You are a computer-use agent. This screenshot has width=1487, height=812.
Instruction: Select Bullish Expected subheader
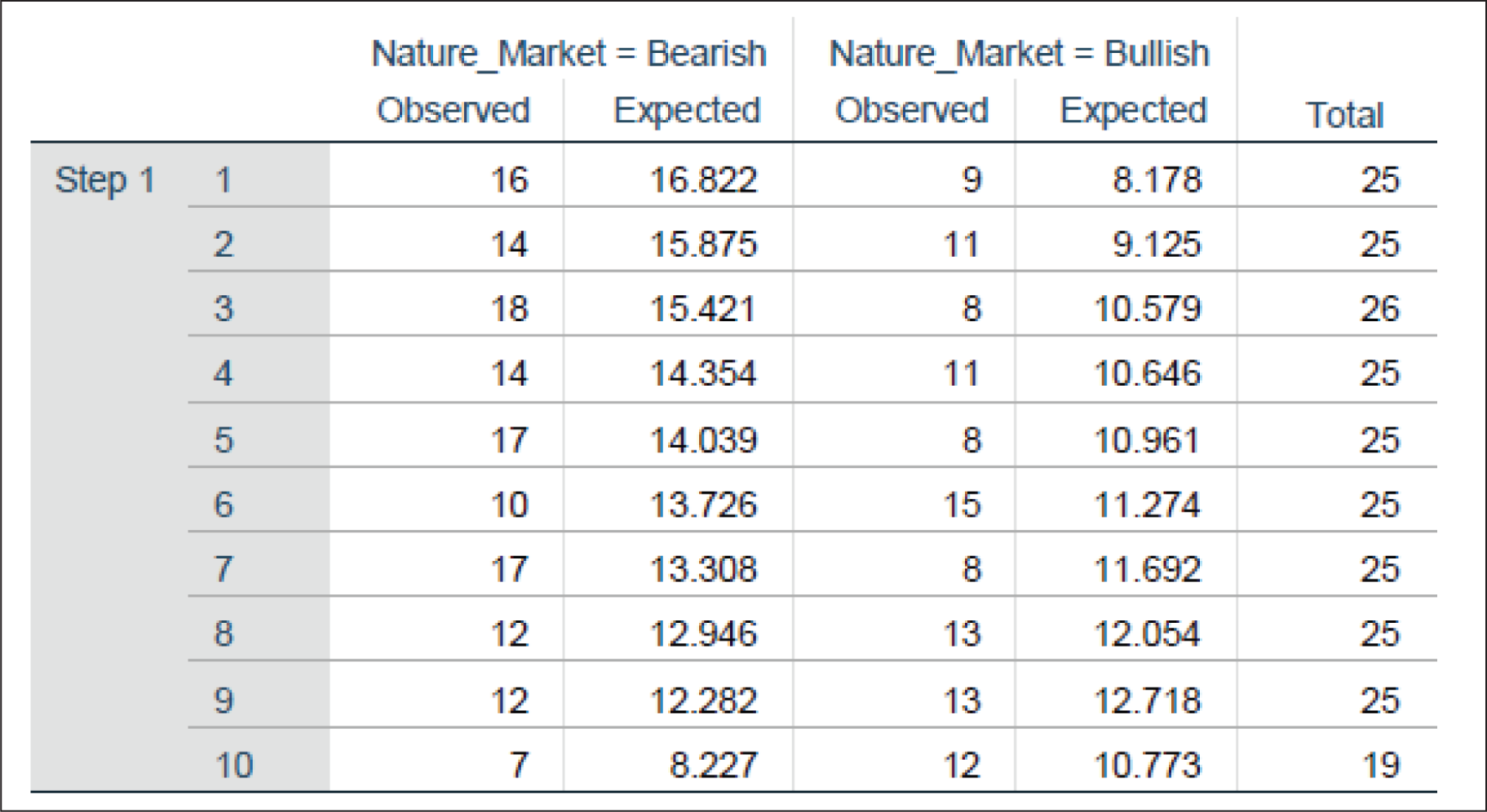pos(1133,110)
